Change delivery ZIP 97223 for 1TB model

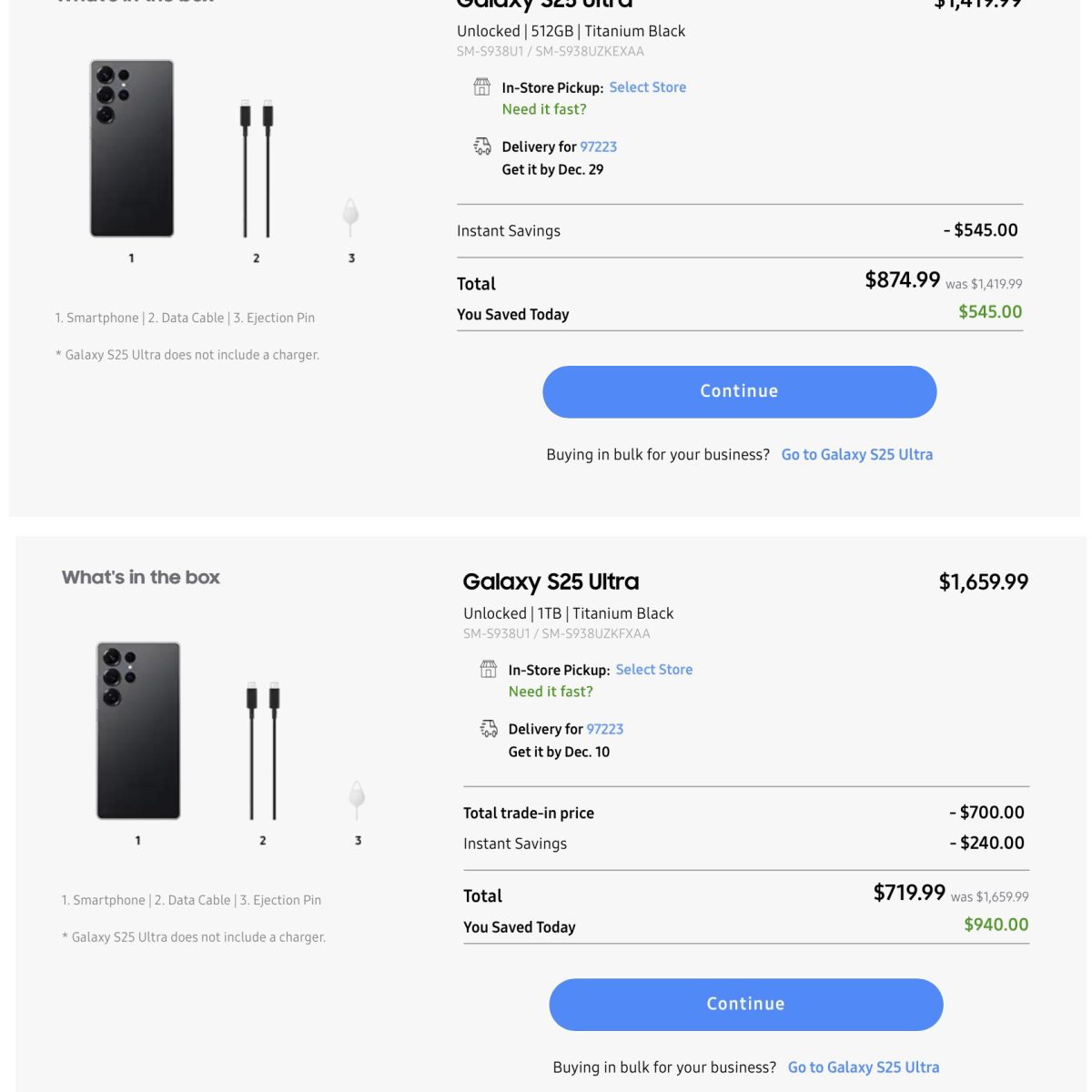[x=604, y=729]
